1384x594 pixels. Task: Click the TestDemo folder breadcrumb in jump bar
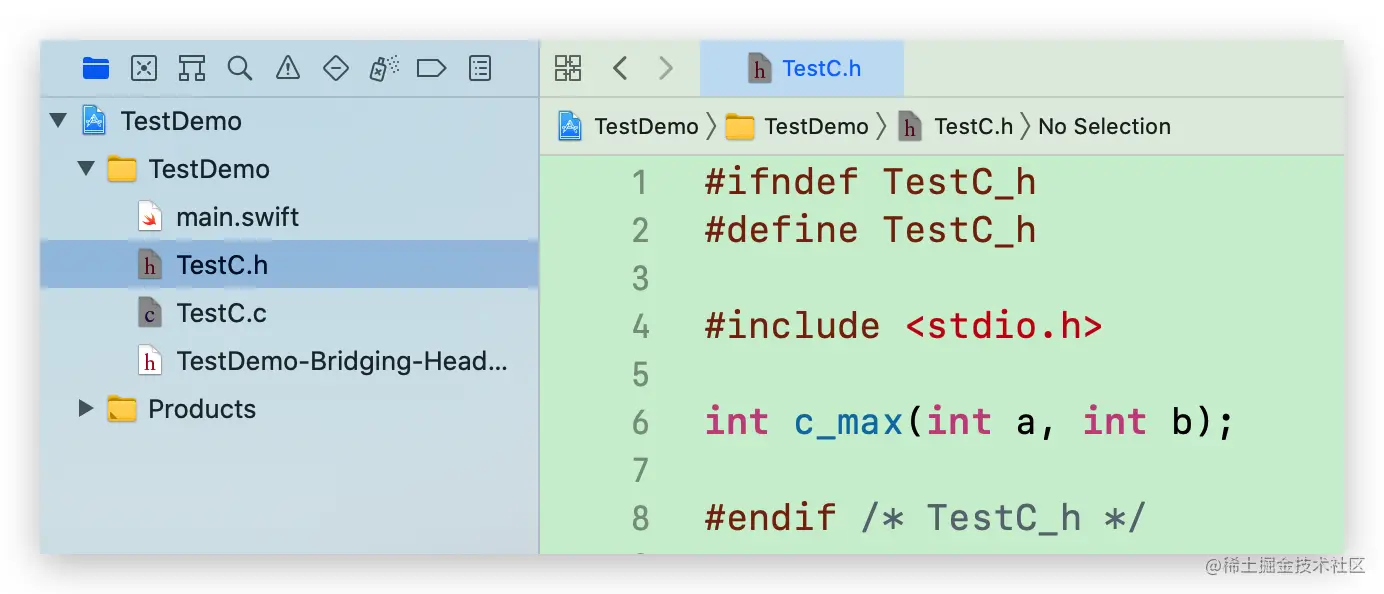[x=797, y=127]
